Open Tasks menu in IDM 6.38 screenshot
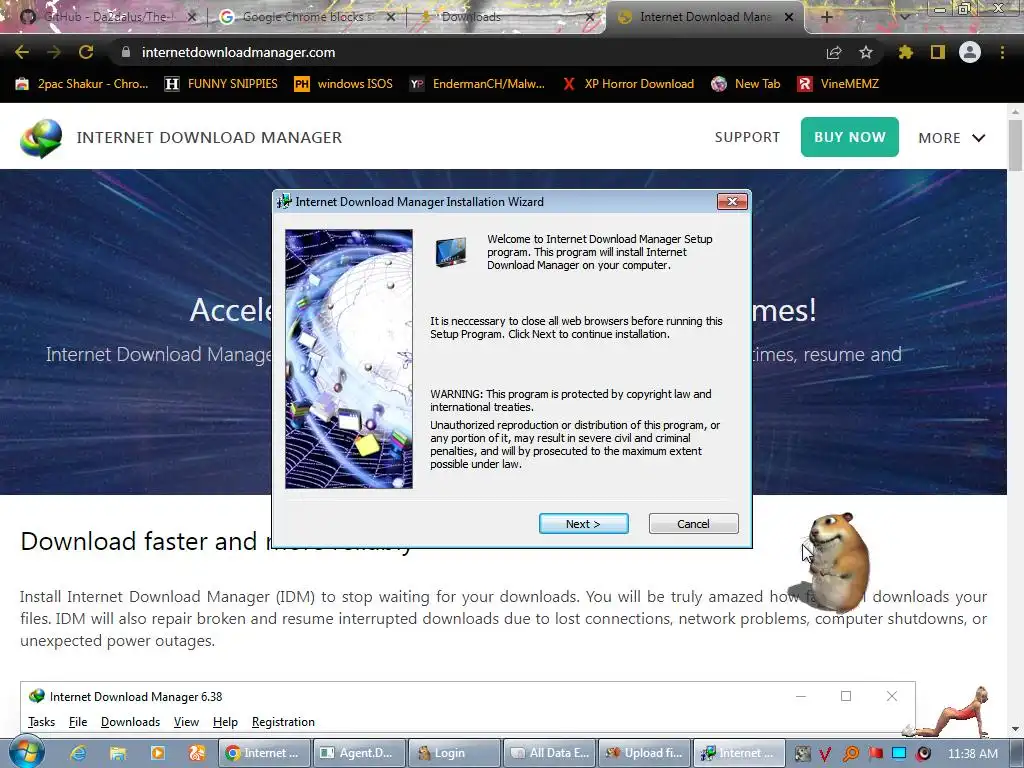The height and width of the screenshot is (768, 1024). tap(41, 722)
